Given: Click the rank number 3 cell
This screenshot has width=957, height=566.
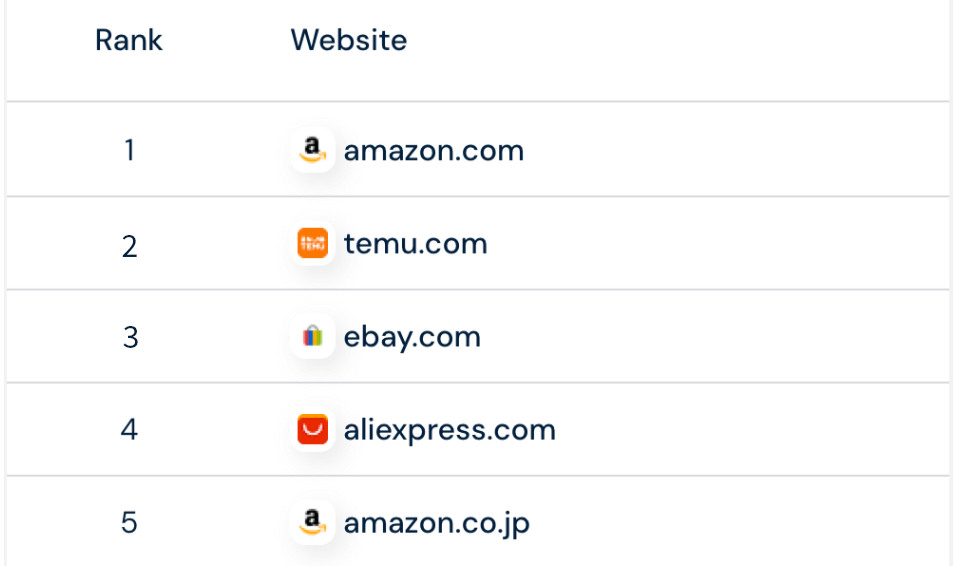Looking at the screenshot, I should (x=130, y=338).
